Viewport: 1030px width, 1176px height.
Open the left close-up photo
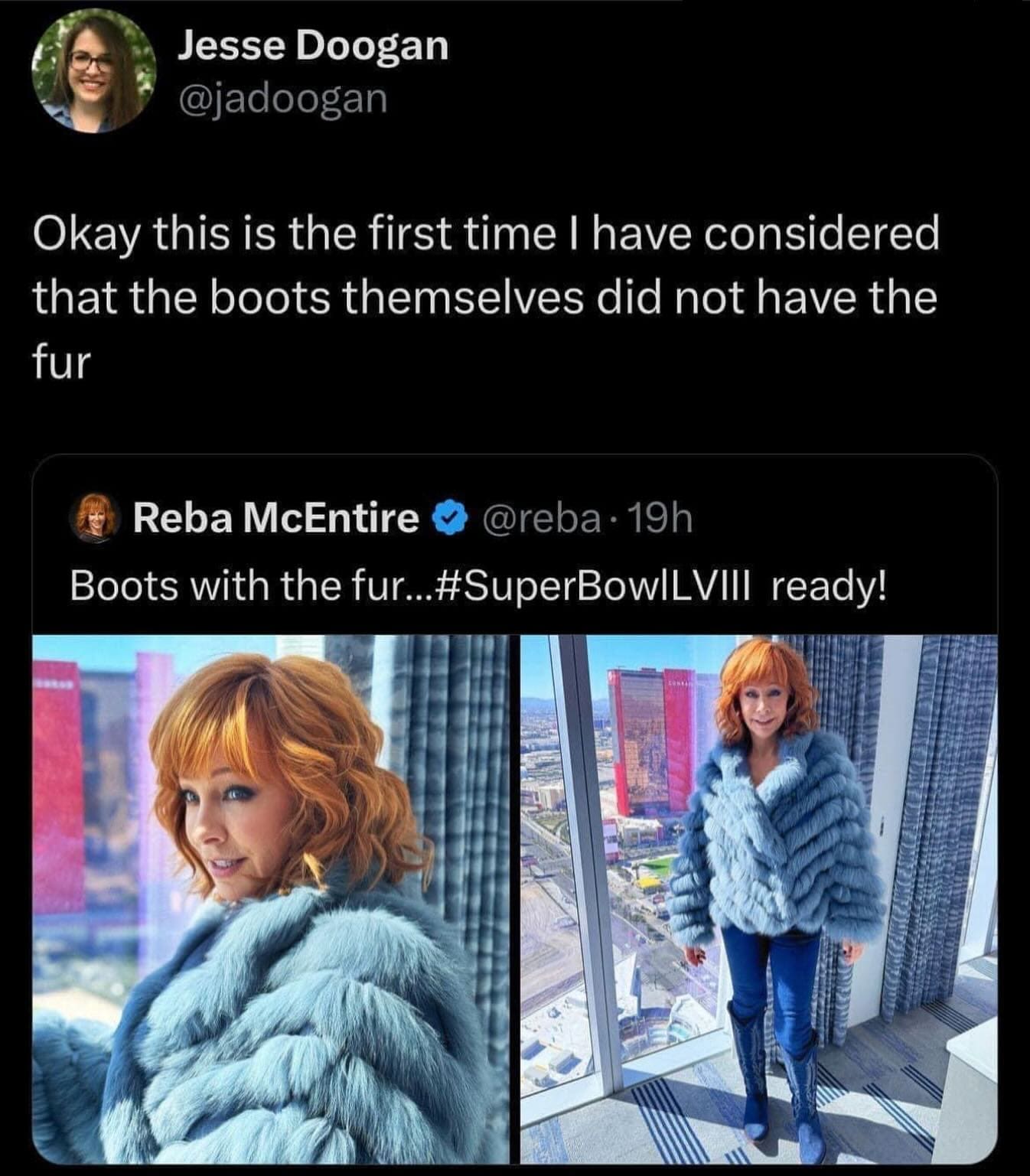270,898
